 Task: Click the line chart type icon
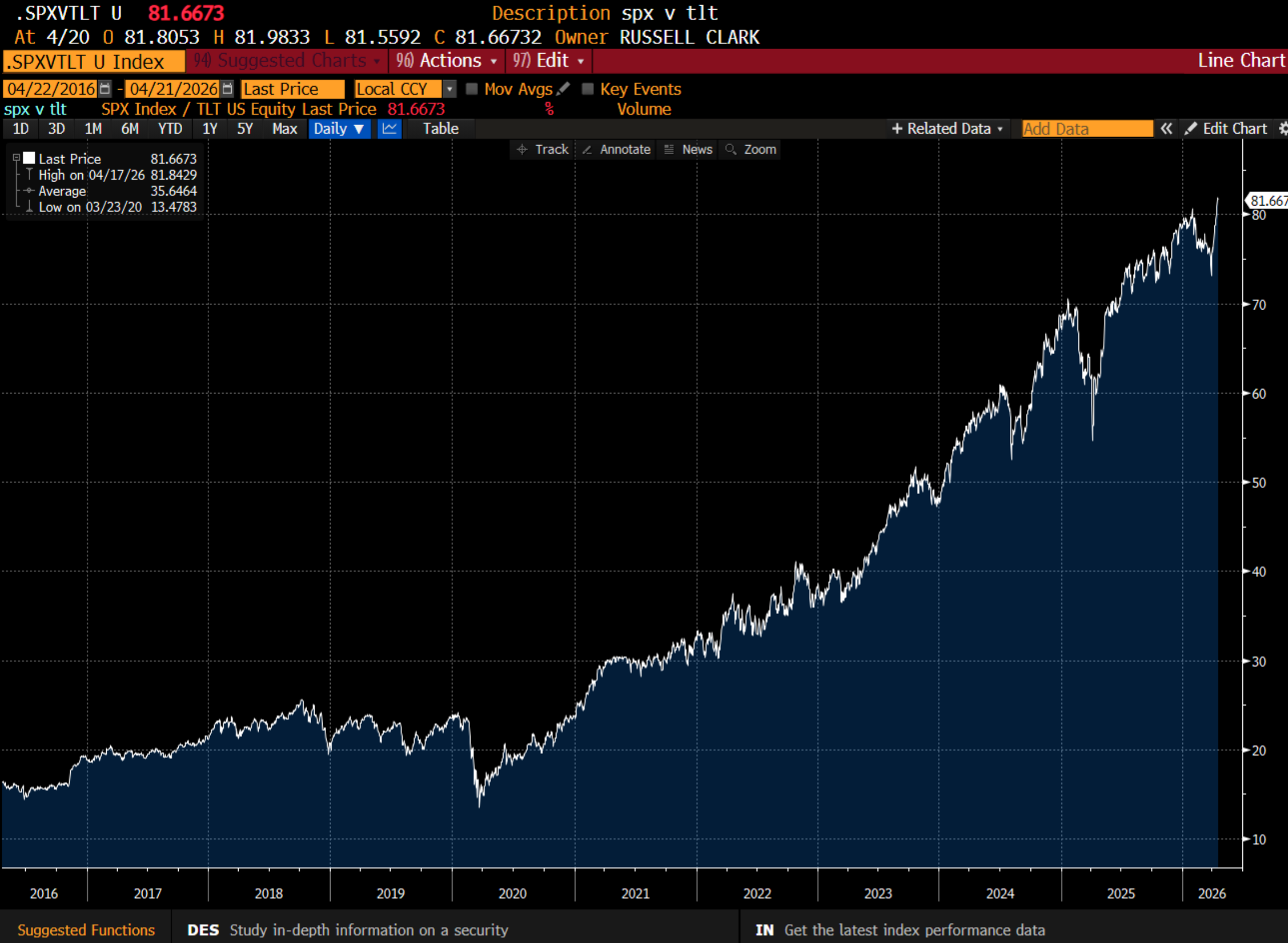(x=389, y=129)
